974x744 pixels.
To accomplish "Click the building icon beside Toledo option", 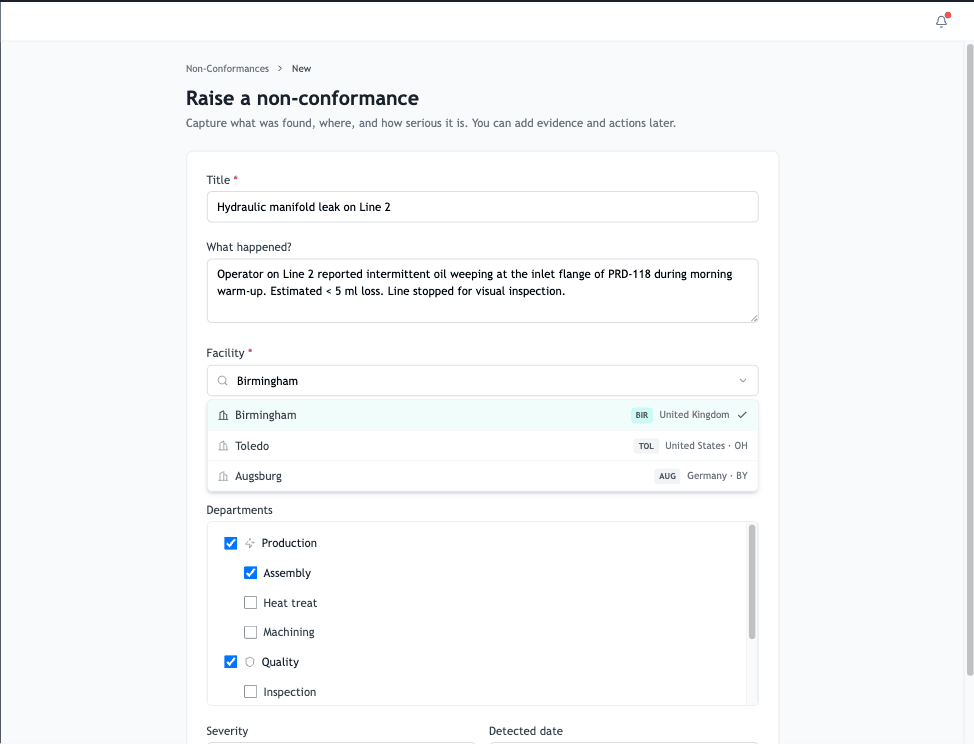I will coord(223,446).
